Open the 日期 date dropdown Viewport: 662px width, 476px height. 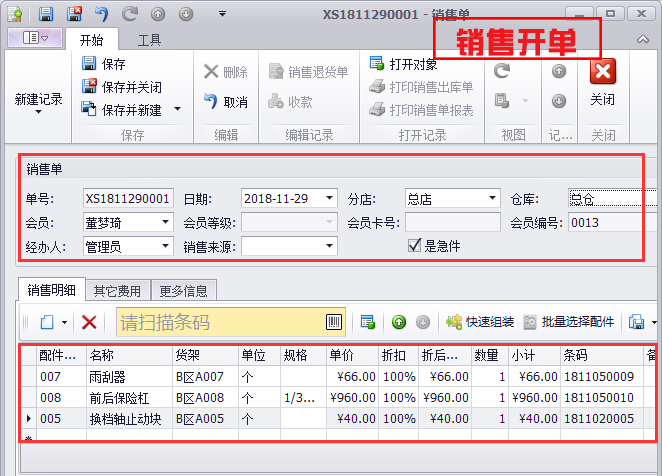tap(330, 198)
